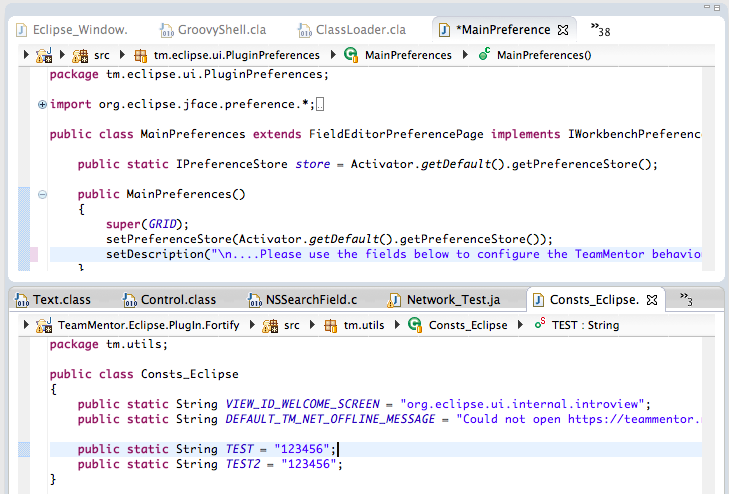Show hidden editors list marked 38
729x494 pixels.
click(600, 30)
